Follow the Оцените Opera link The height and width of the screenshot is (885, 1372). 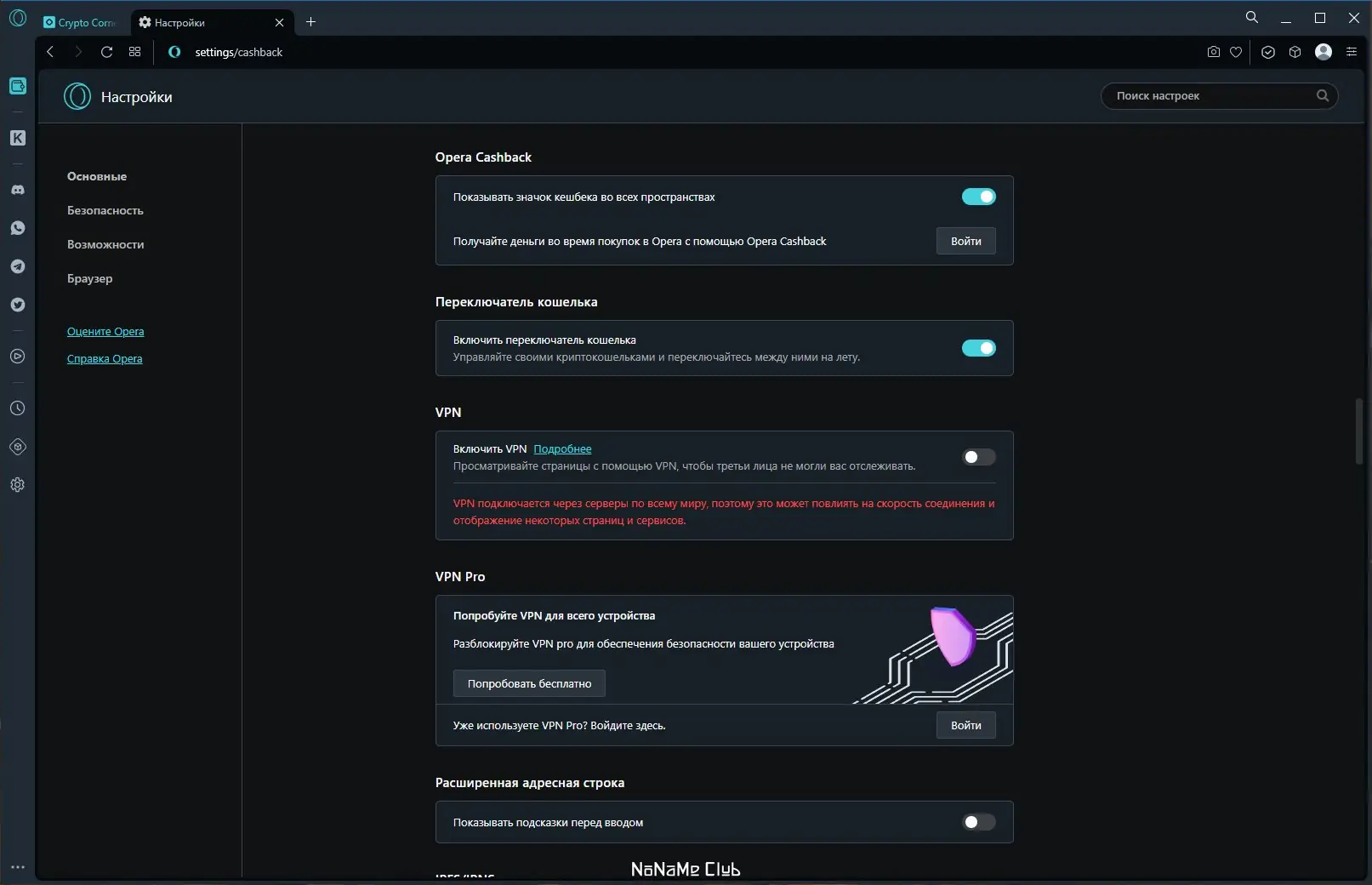point(105,331)
